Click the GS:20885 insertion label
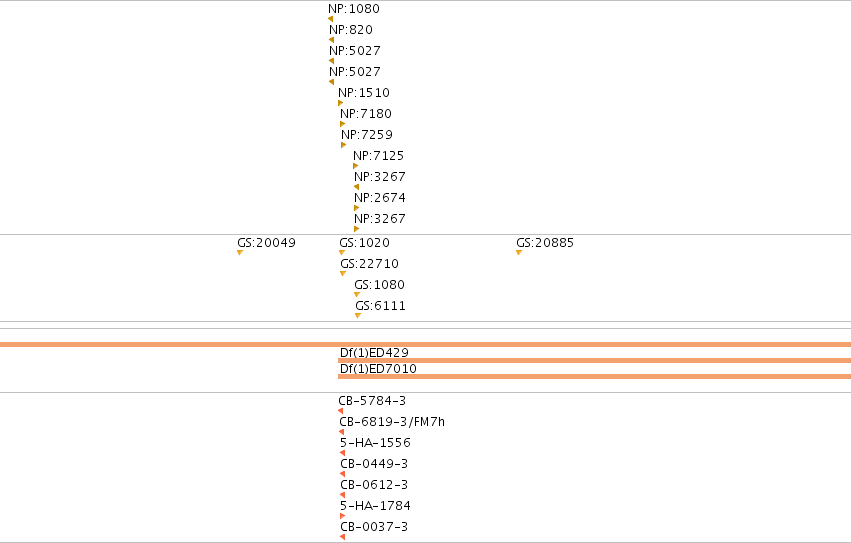The height and width of the screenshot is (543, 851). pos(545,243)
